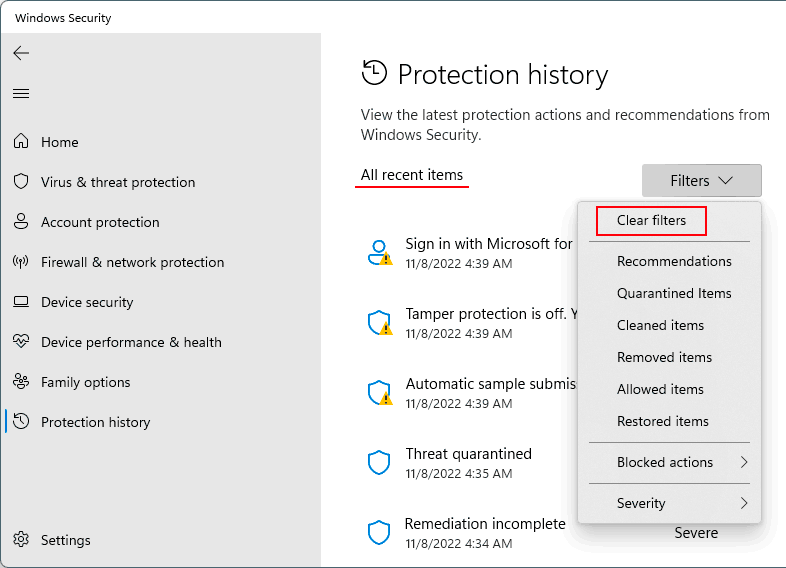Click the Virus & threat protection shield icon
The image size is (786, 568).
(x=21, y=181)
